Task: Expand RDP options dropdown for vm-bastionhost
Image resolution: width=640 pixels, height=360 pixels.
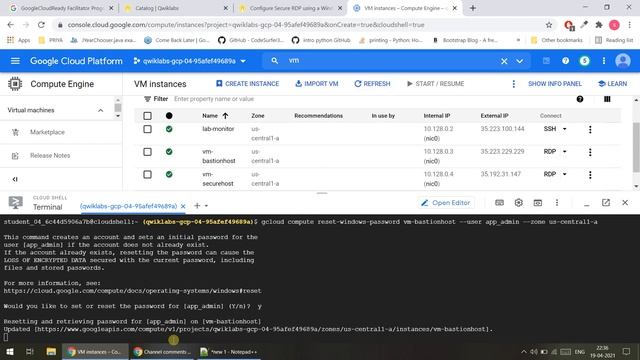Action: coord(564,151)
